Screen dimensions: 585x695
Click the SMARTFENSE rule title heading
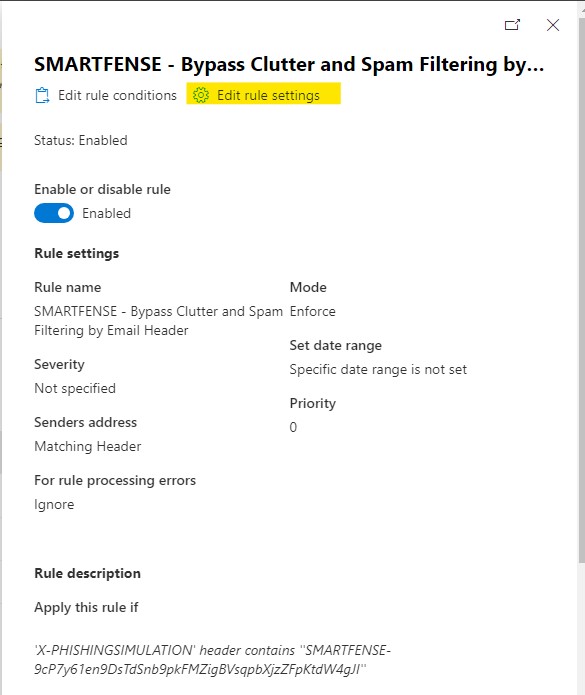point(289,64)
